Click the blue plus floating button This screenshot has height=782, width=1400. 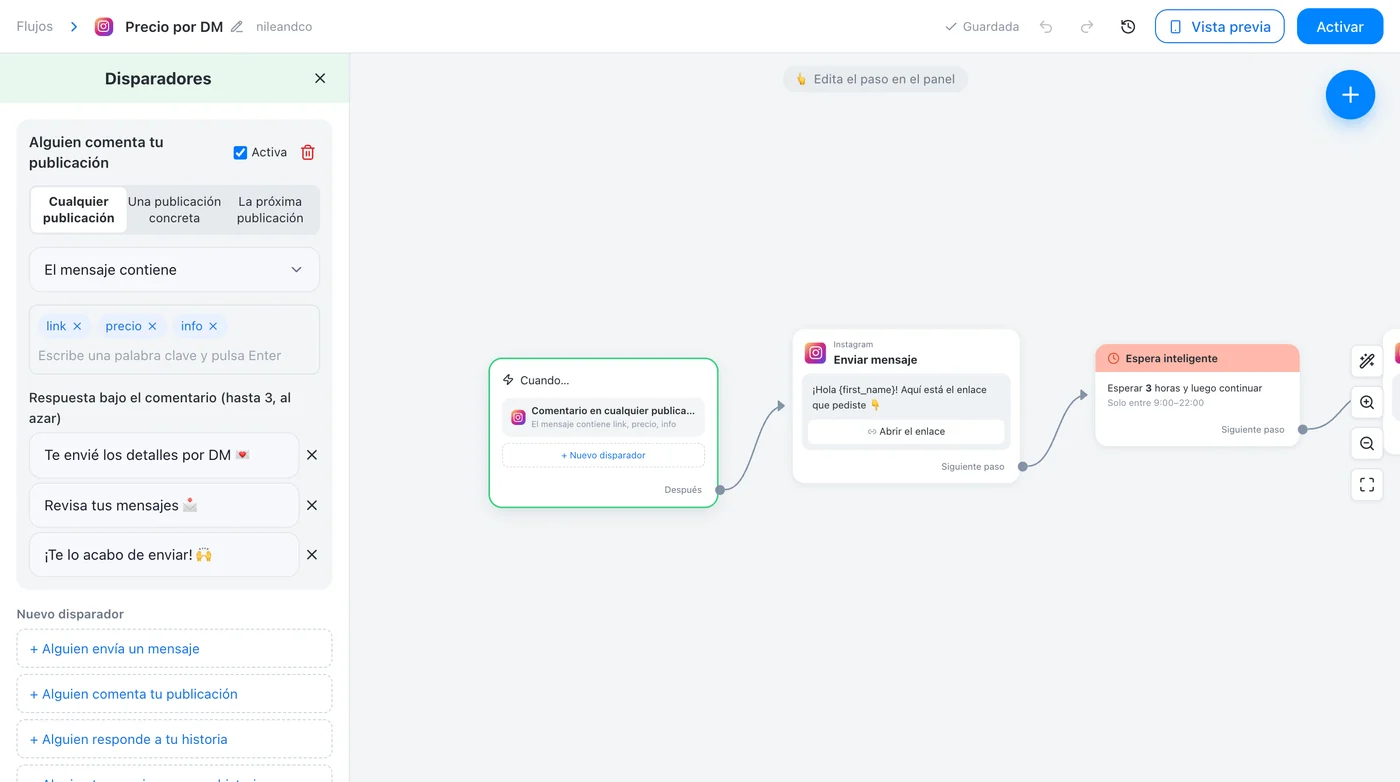pos(1350,95)
